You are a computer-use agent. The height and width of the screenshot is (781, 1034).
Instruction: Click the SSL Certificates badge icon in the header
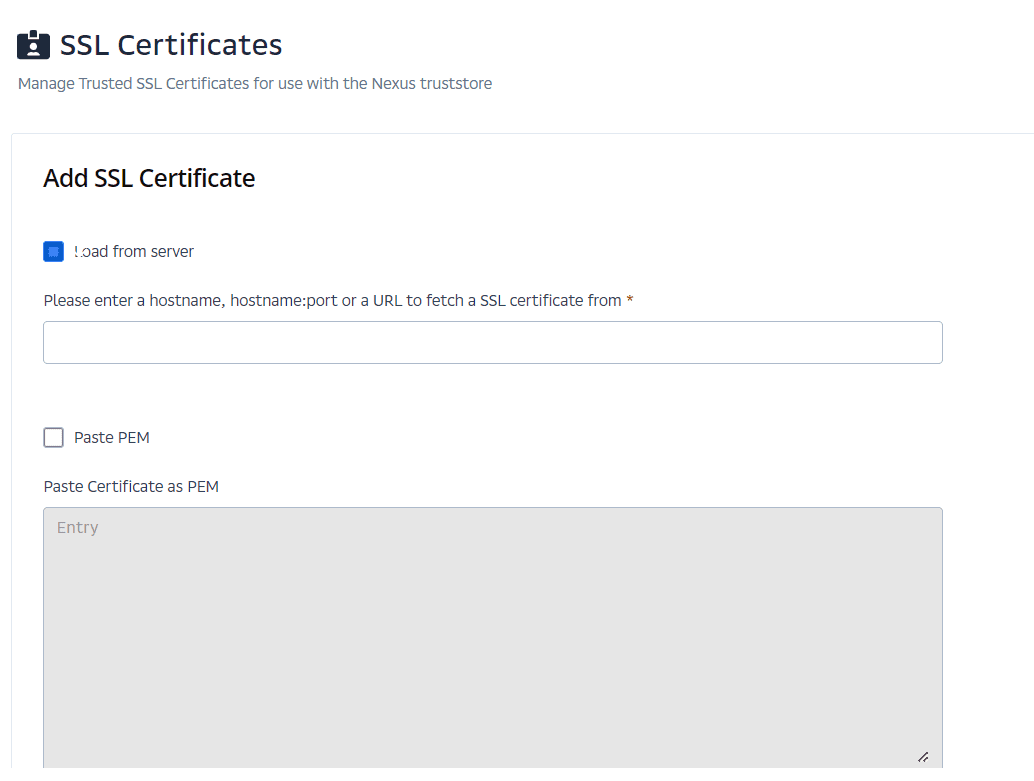33,44
